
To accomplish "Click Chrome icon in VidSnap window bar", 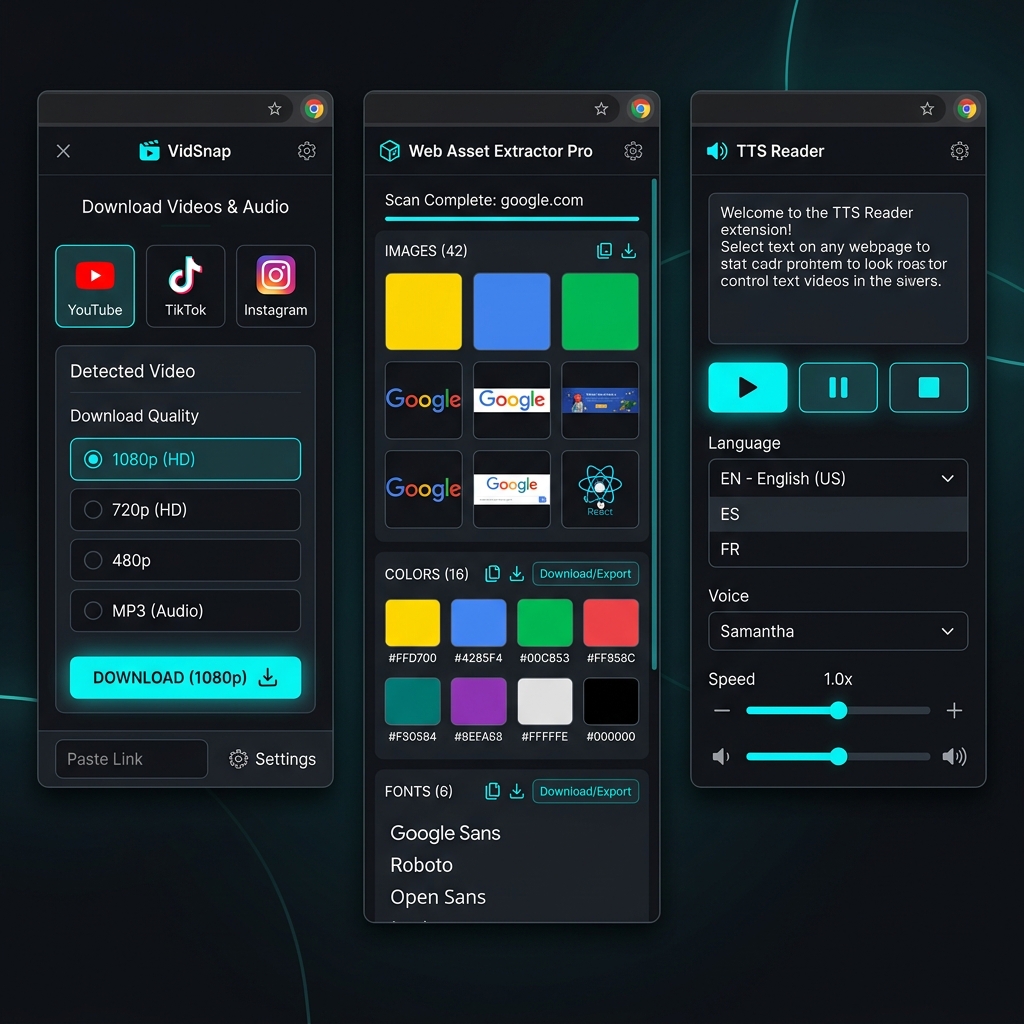I will coord(314,109).
